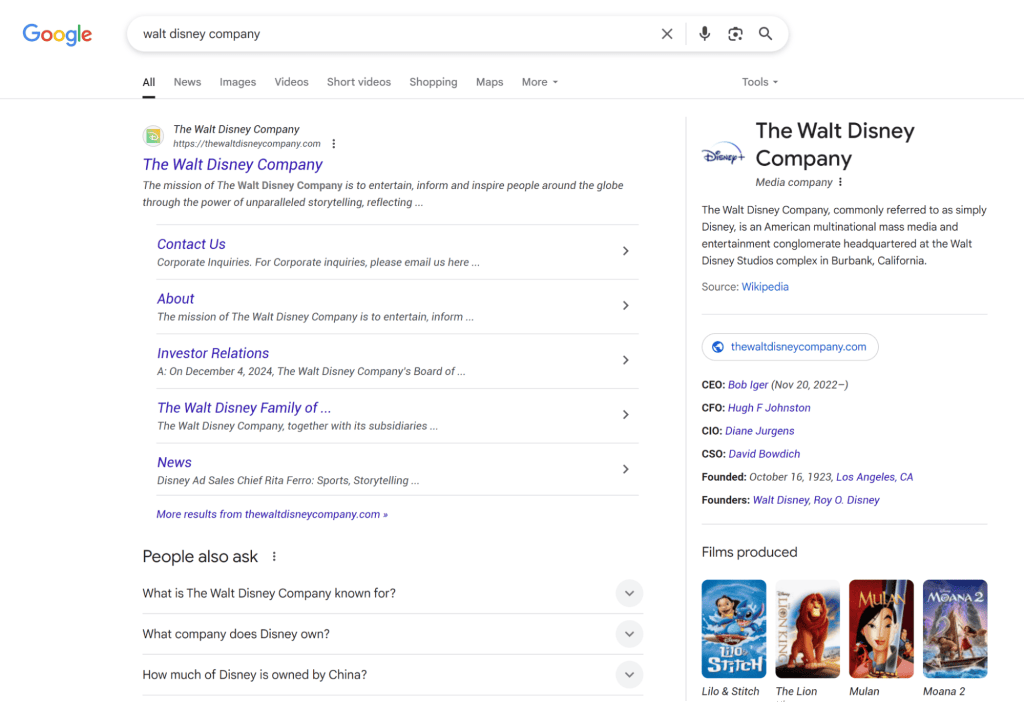Viewport: 1024px width, 702px height.
Task: Select the Lilo & Stitch film poster
Action: [733, 629]
